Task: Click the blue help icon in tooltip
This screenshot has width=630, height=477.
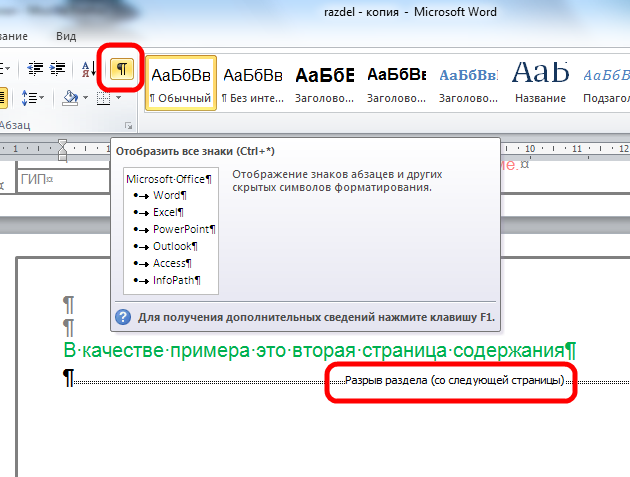Action: (x=124, y=317)
